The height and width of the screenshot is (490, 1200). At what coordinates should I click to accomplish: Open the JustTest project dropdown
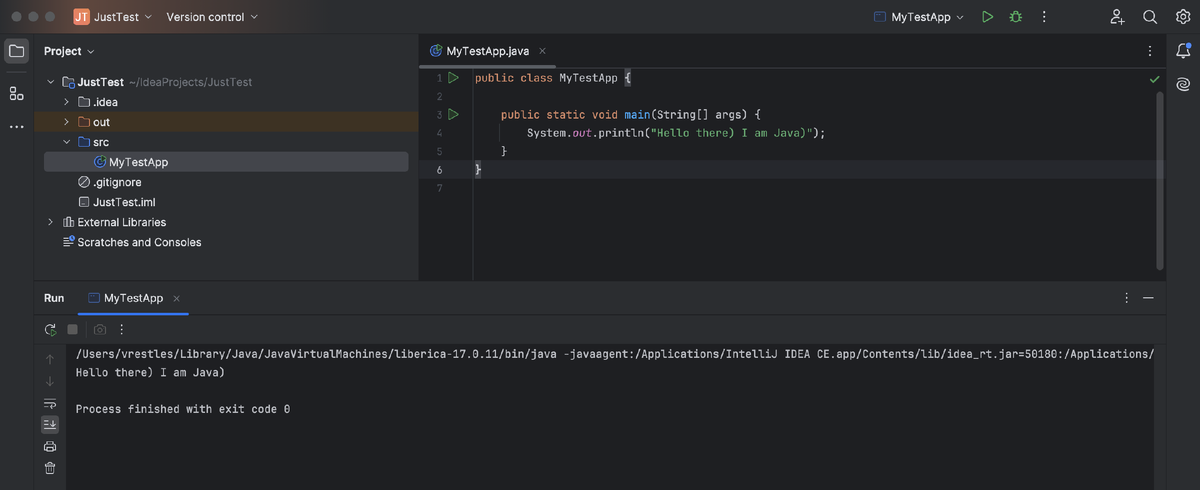point(113,17)
